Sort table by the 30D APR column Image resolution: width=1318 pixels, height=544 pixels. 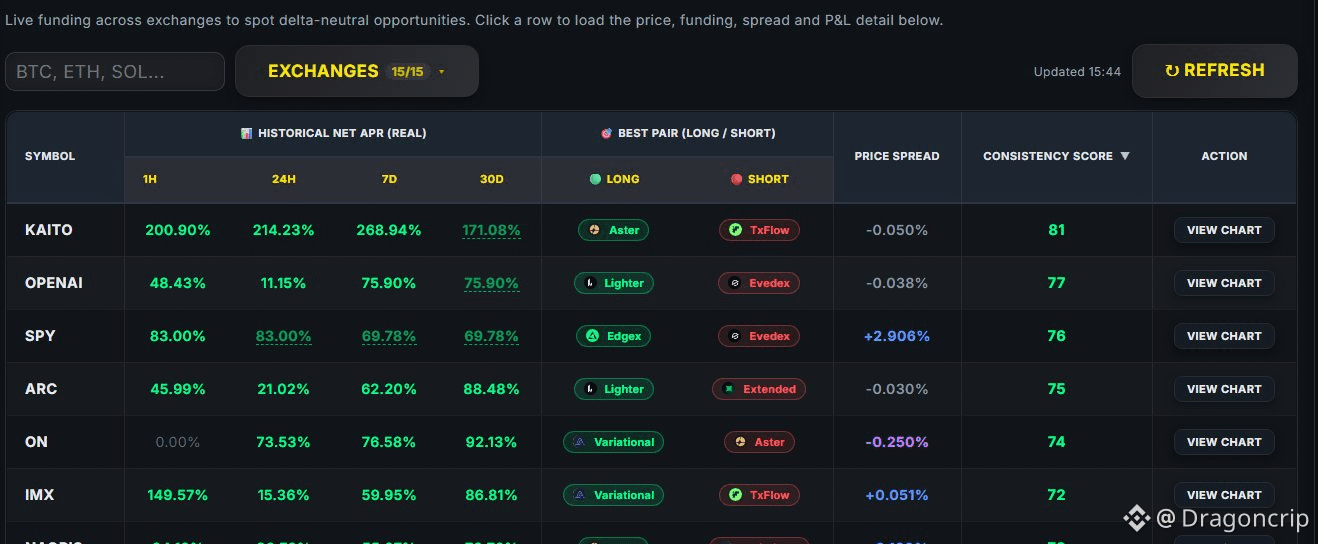click(491, 179)
